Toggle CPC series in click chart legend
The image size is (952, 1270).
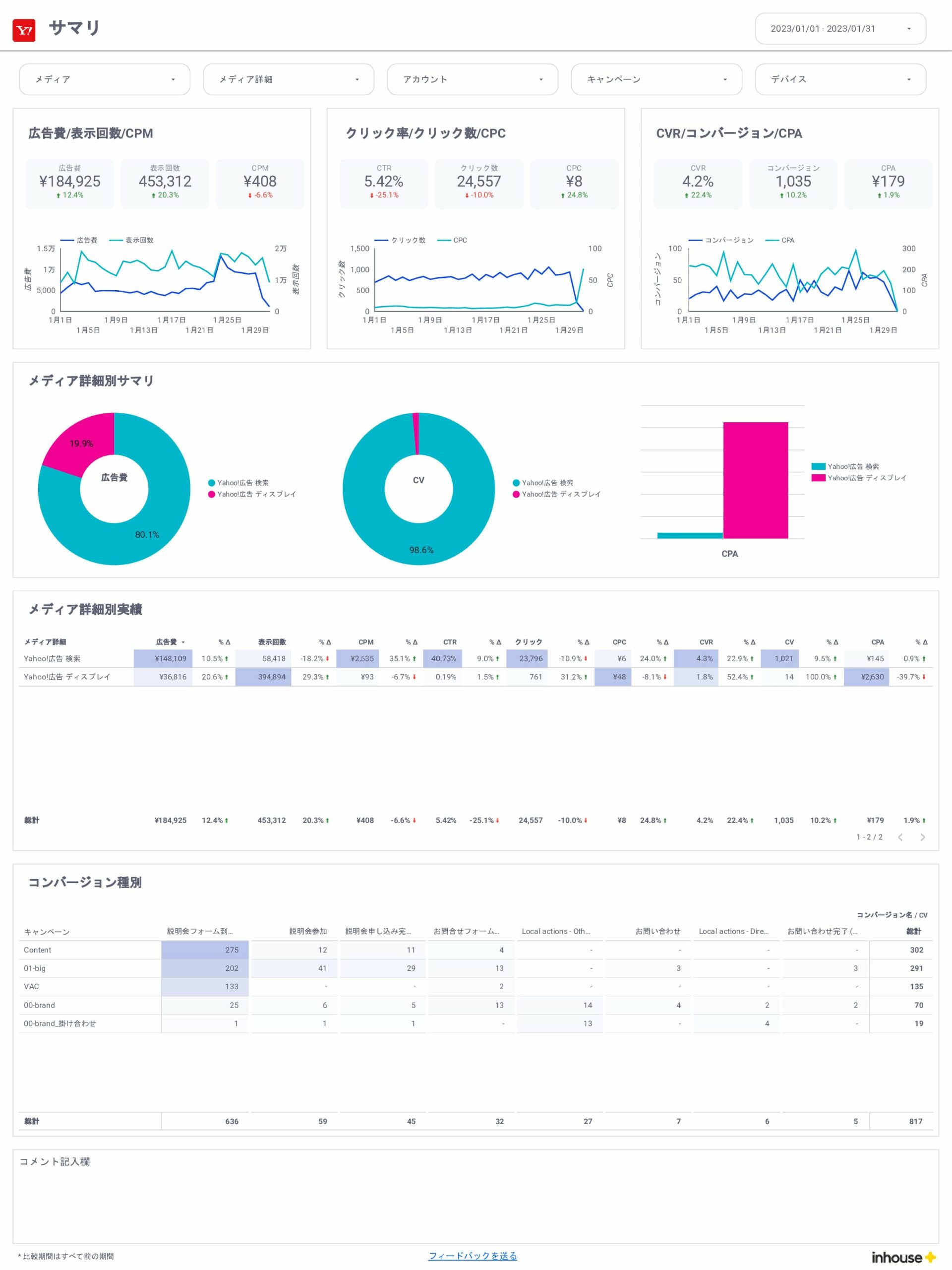pos(452,240)
